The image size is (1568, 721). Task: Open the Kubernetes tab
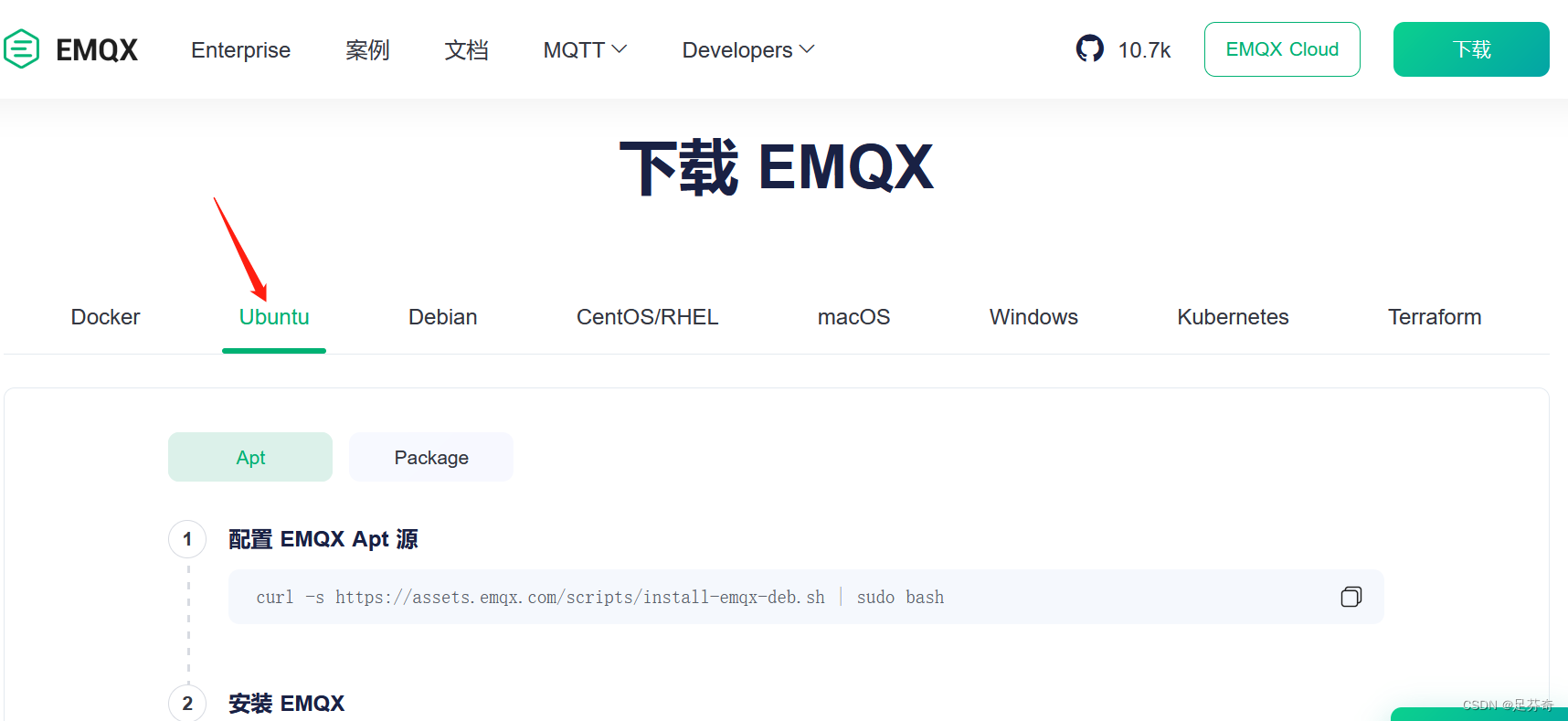1233,317
